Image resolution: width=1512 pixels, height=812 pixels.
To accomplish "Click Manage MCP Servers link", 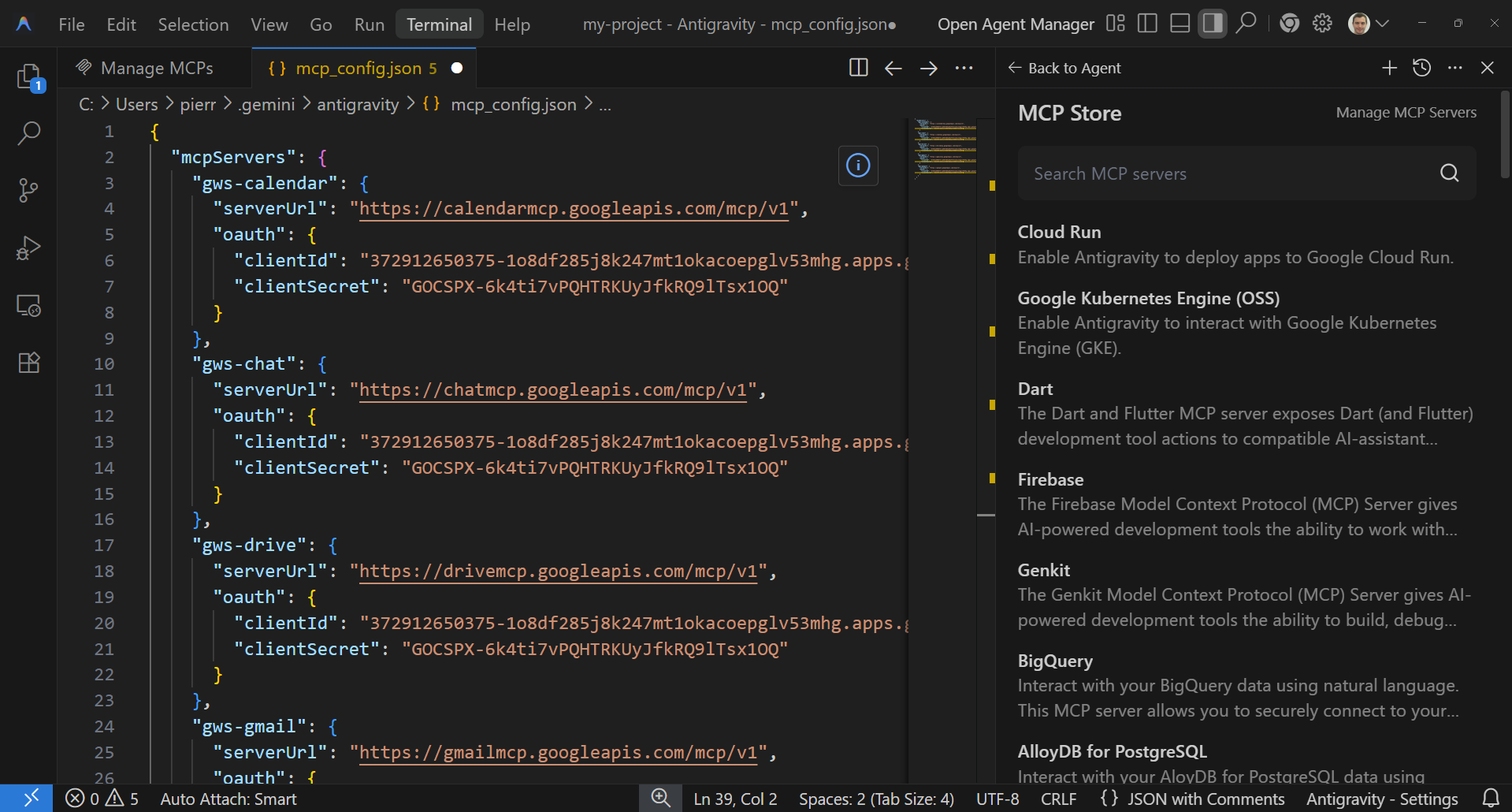I will [x=1406, y=112].
